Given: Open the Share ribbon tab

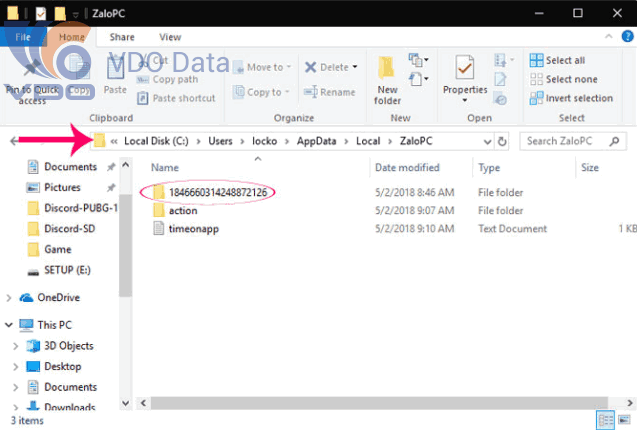Looking at the screenshot, I should coord(122,37).
